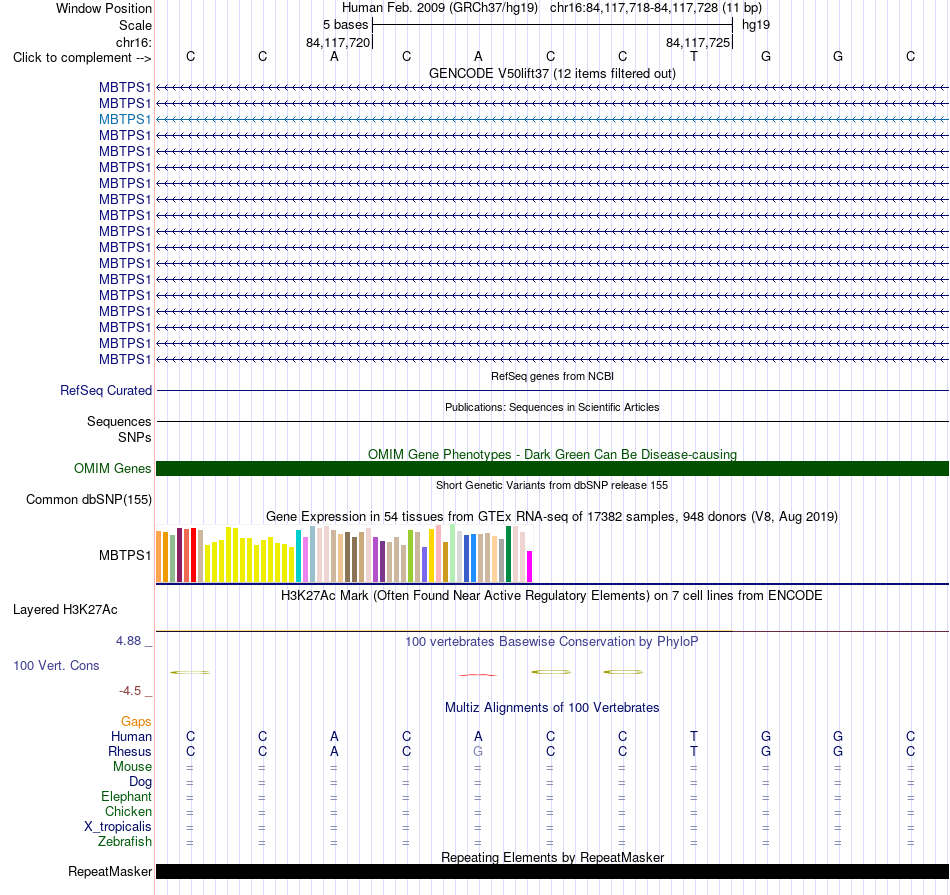Open the Common dbSNP(155) track label
The height and width of the screenshot is (895, 950).
pos(89,499)
